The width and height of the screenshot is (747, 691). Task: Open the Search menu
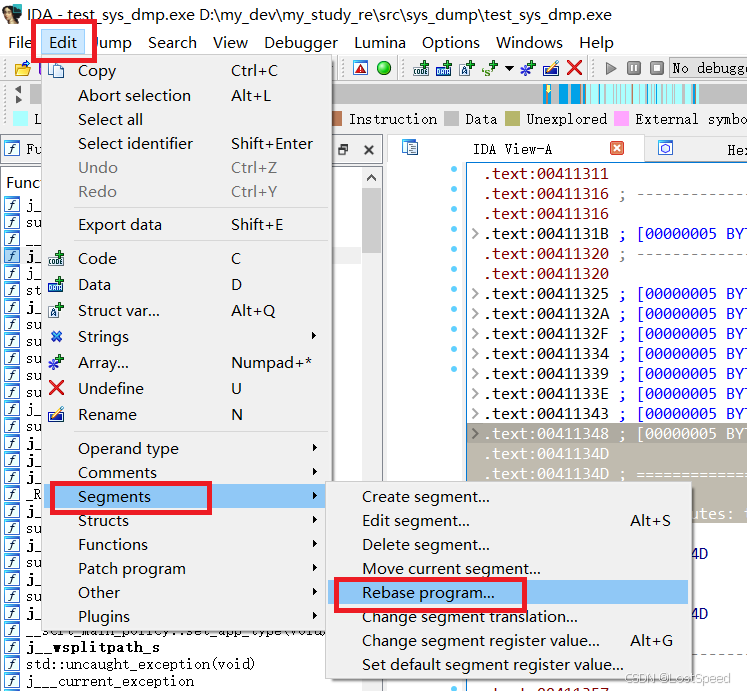(172, 42)
